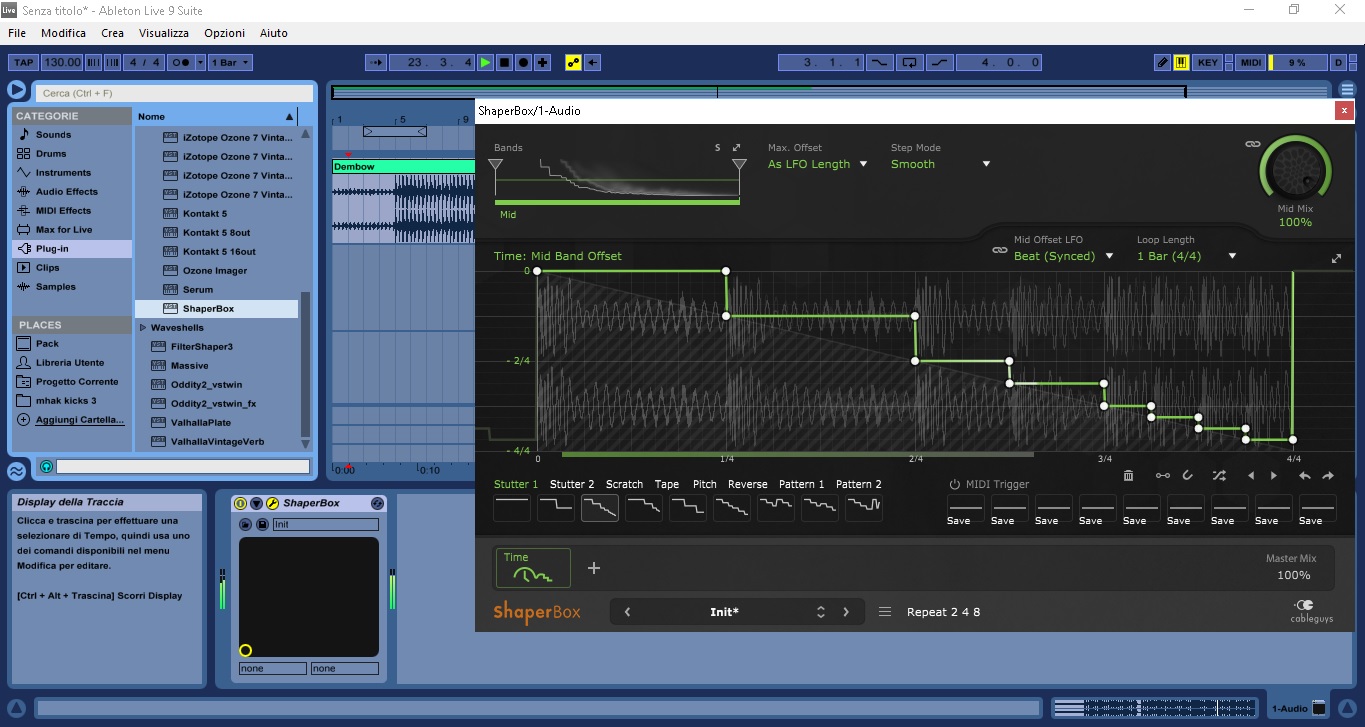Select Kontakt 5 16out plug-in entry
This screenshot has width=1365, height=727.
click(x=216, y=252)
